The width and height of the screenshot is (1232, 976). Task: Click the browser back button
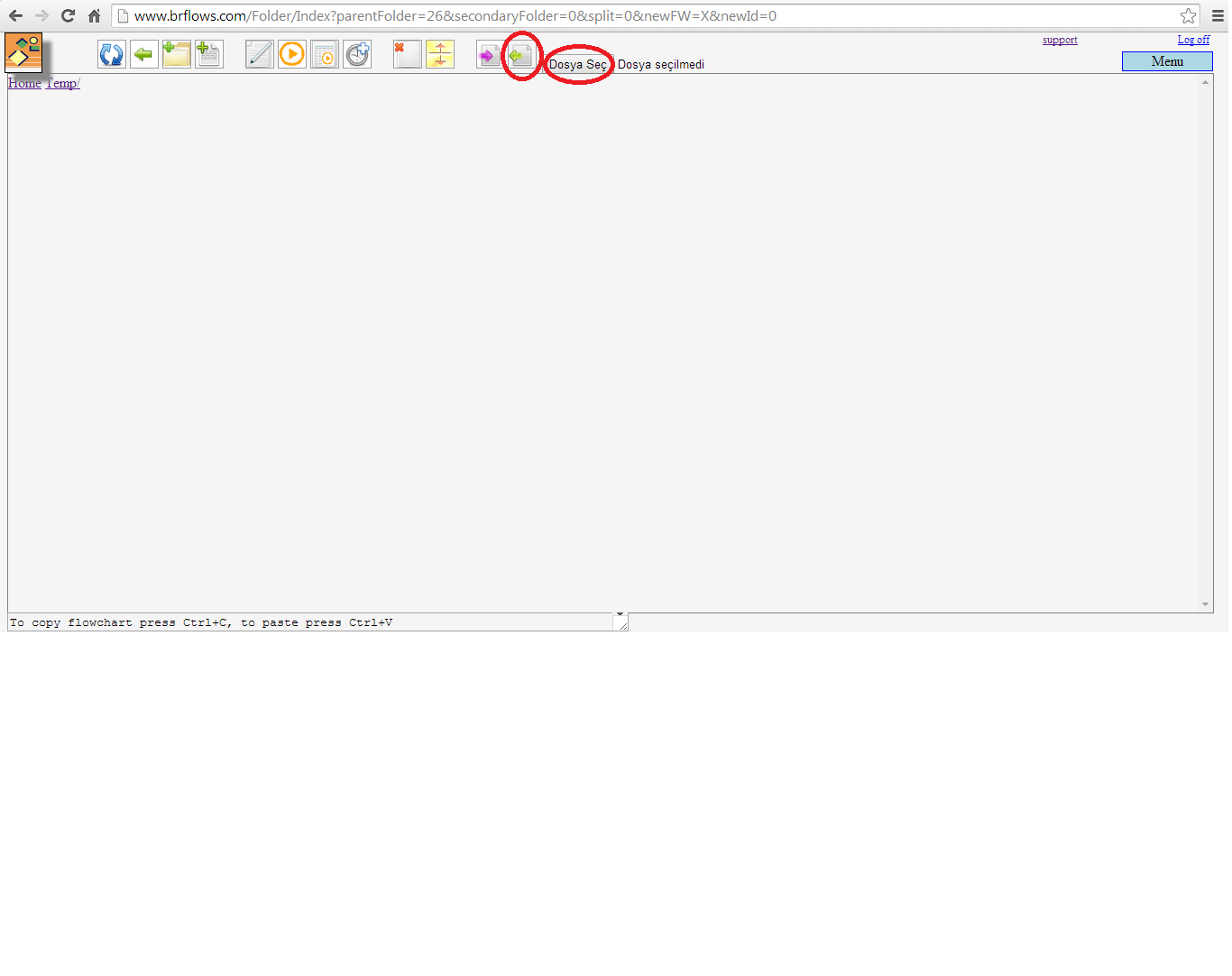[15, 15]
